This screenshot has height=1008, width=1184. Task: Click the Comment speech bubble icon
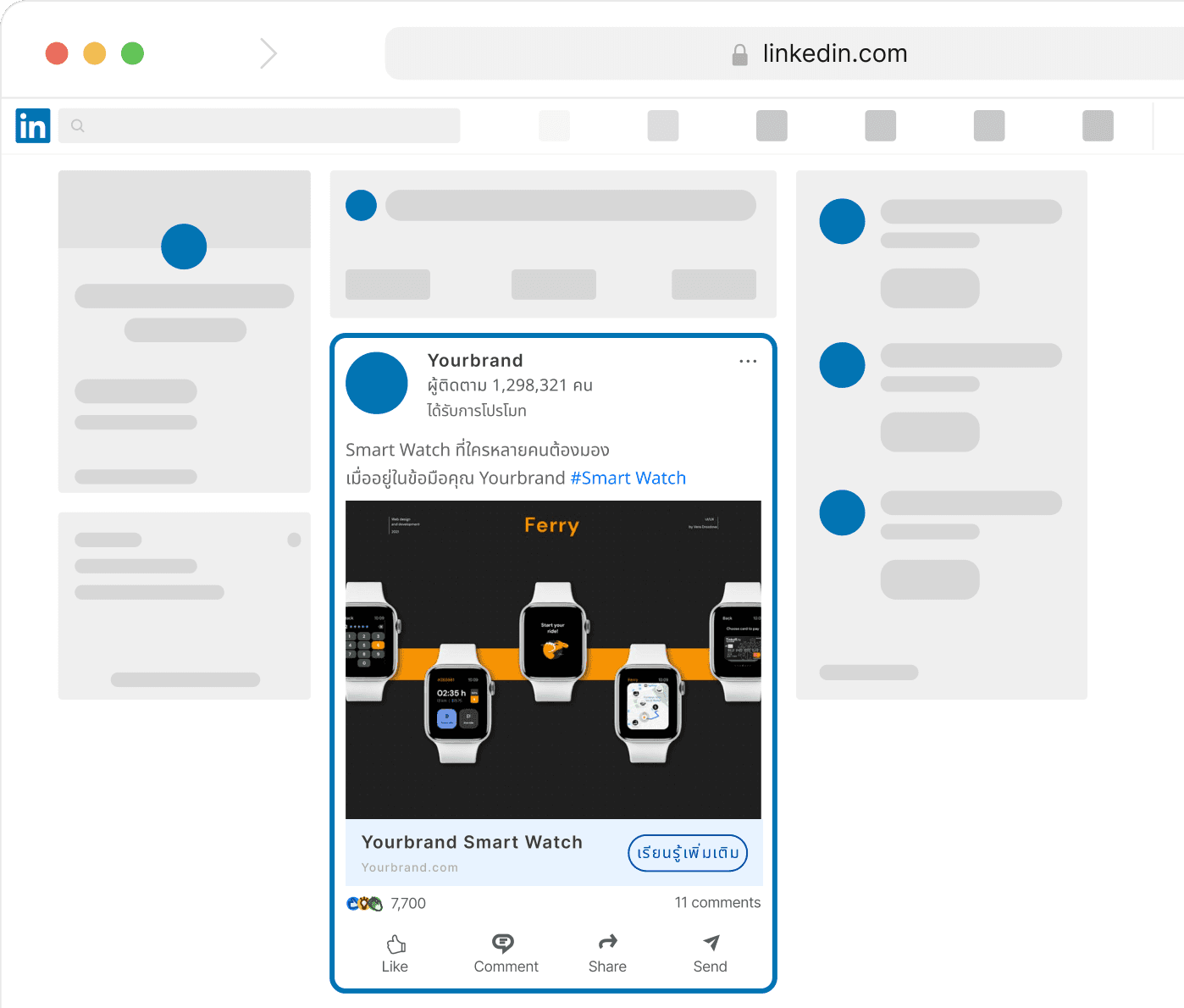click(503, 943)
